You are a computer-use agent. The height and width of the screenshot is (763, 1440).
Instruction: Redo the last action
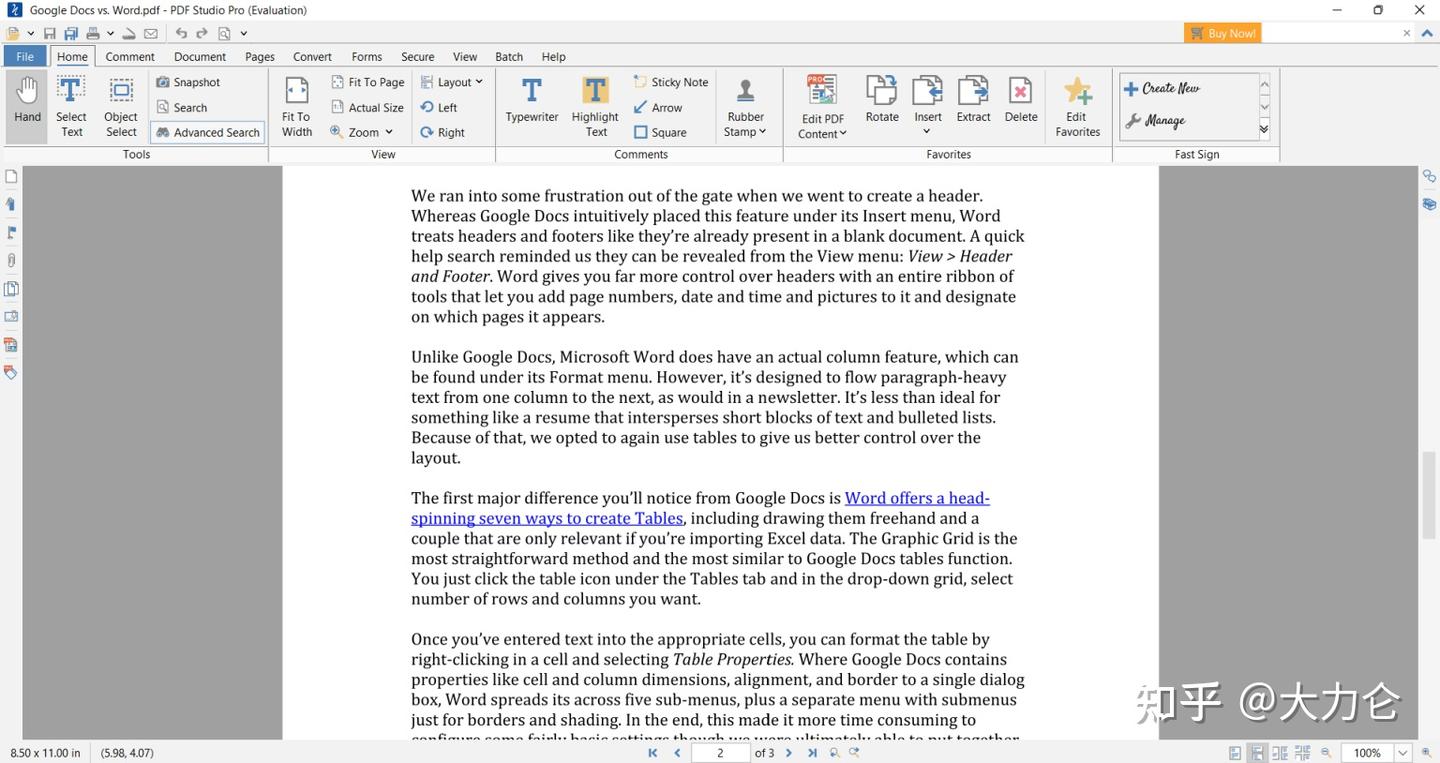pos(202,33)
